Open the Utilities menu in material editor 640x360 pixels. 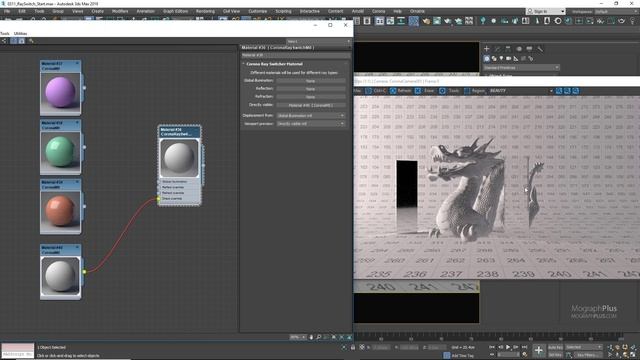point(20,33)
